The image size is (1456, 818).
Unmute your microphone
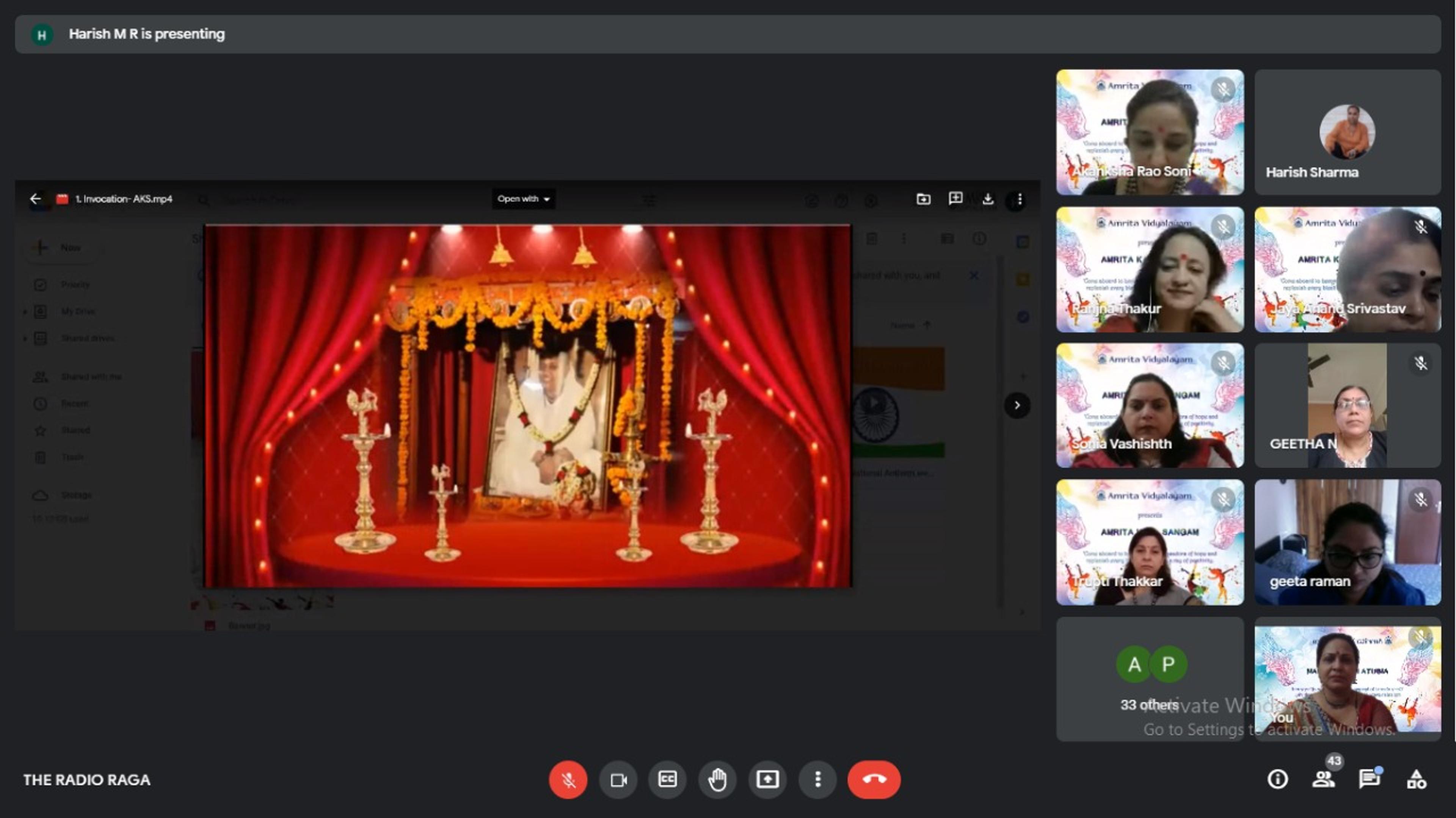tap(568, 780)
